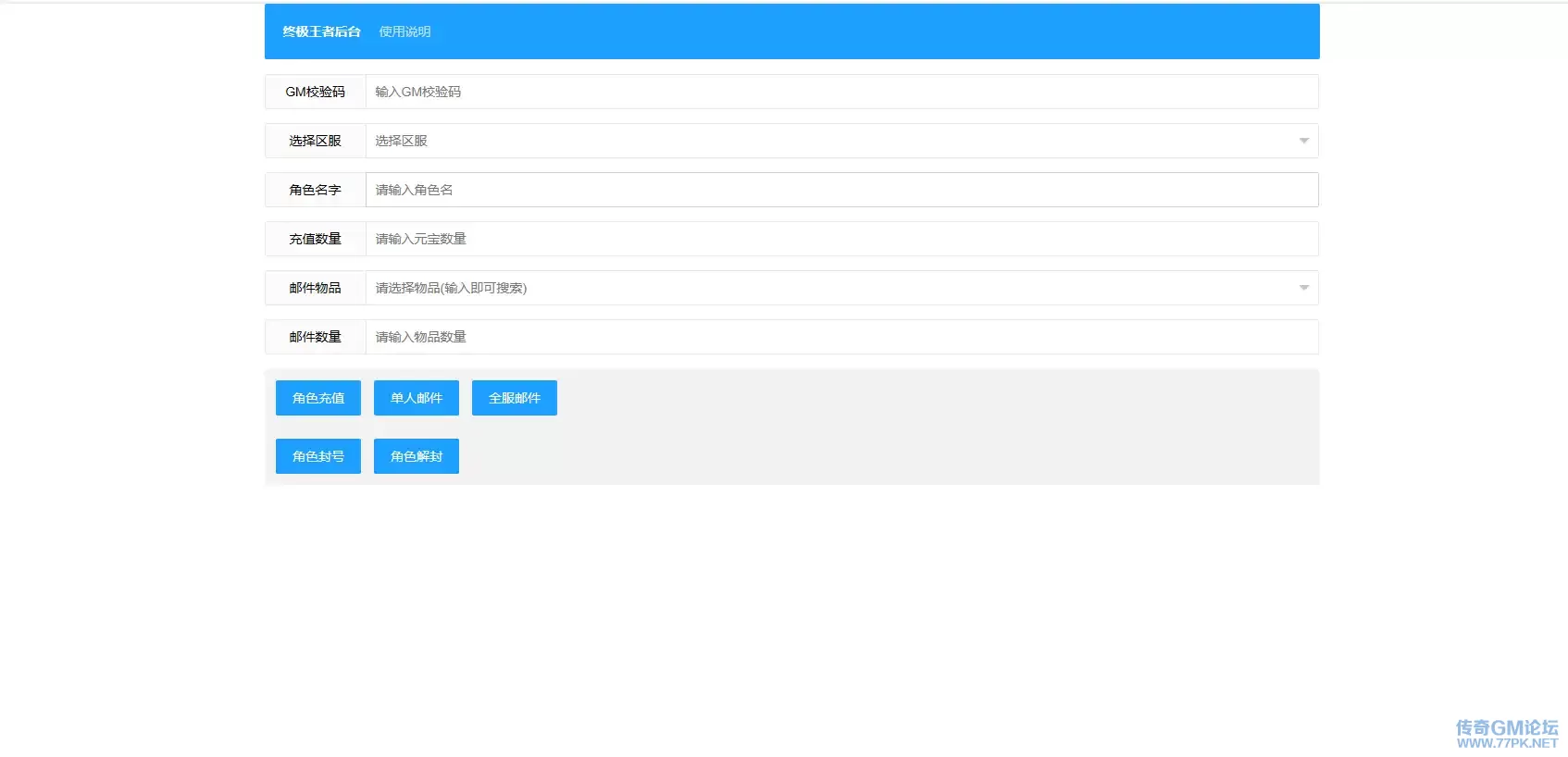Click the 邮件数量 label
The width and height of the screenshot is (1568, 757).
[x=316, y=337]
